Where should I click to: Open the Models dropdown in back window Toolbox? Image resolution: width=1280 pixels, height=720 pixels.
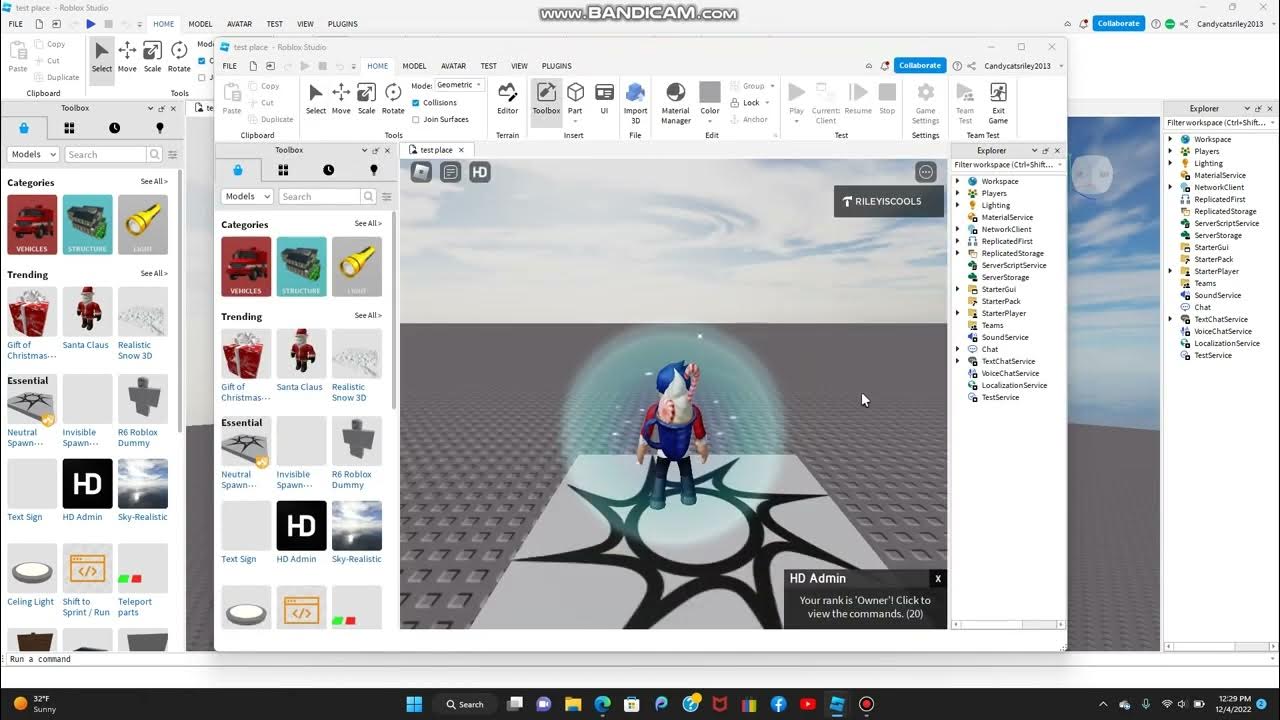click(x=33, y=154)
